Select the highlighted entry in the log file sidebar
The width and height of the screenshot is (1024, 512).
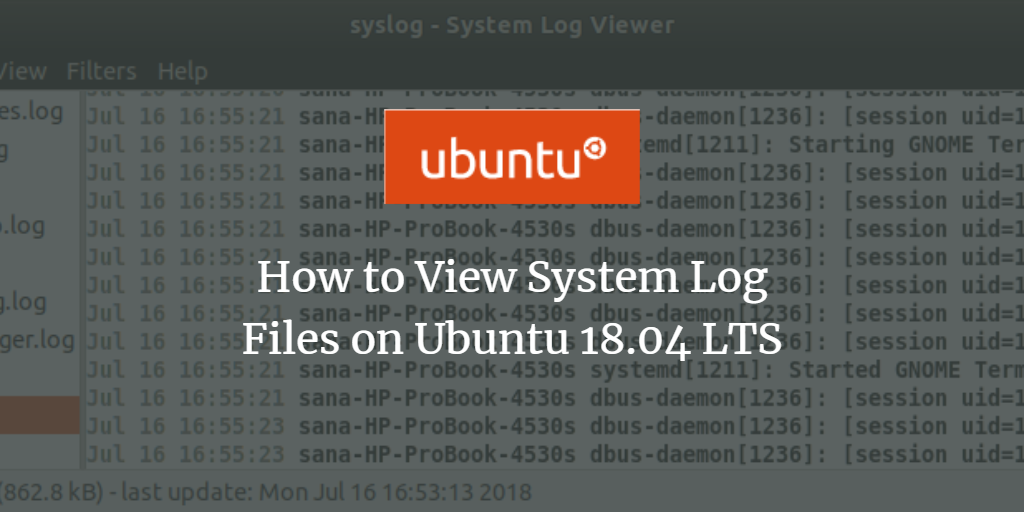39,415
